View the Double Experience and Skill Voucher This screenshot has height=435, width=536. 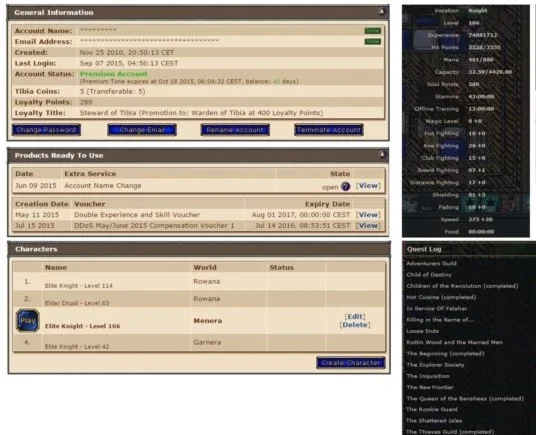coord(368,215)
